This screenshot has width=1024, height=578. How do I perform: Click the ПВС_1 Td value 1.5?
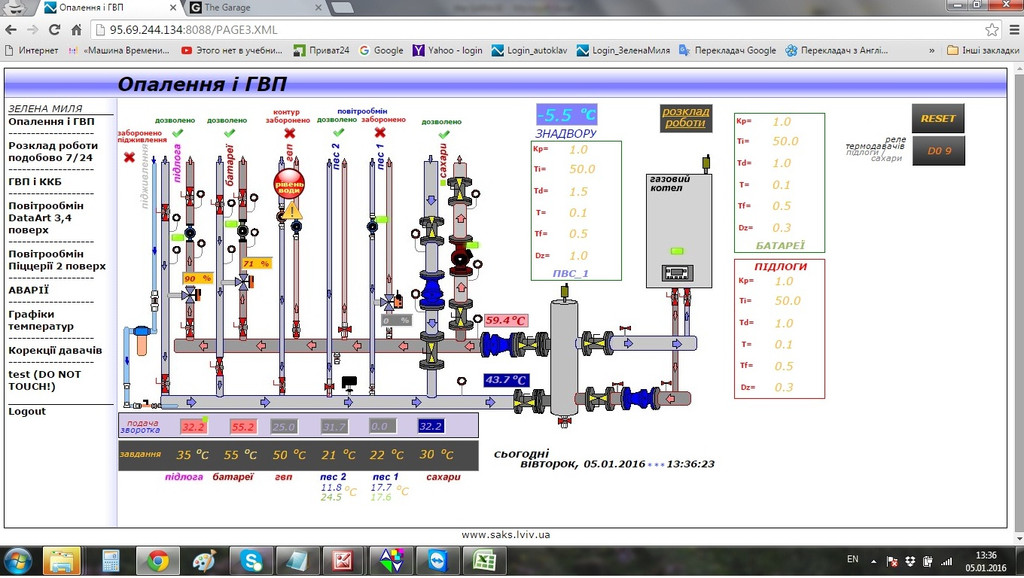pos(579,191)
